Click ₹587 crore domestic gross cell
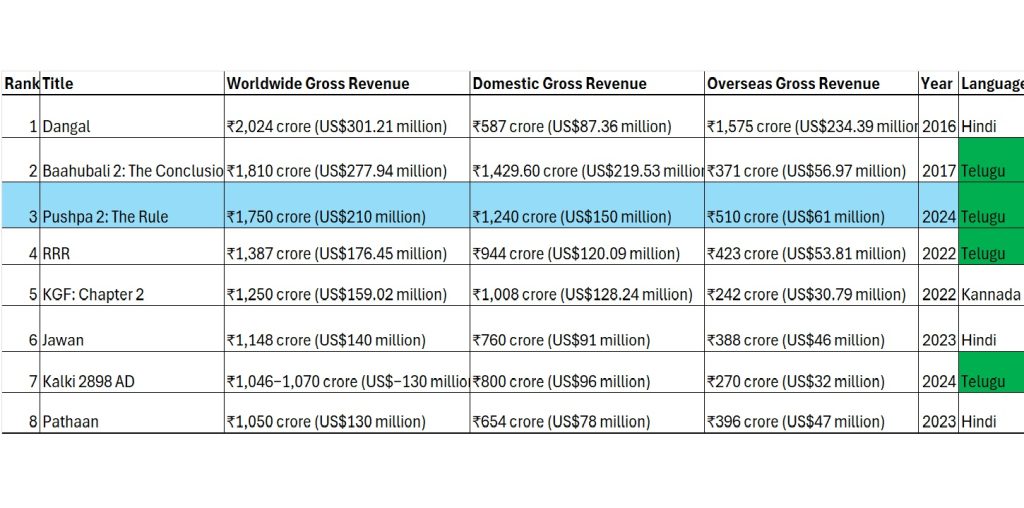 tap(586, 117)
